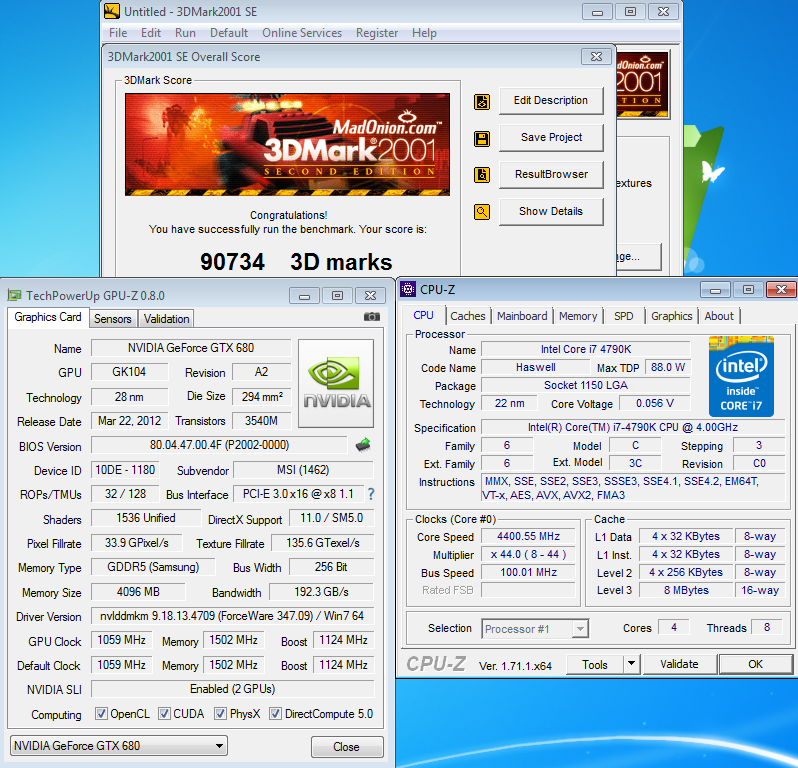Expand the Tools dropdown arrow in CPU-Z

click(x=631, y=664)
